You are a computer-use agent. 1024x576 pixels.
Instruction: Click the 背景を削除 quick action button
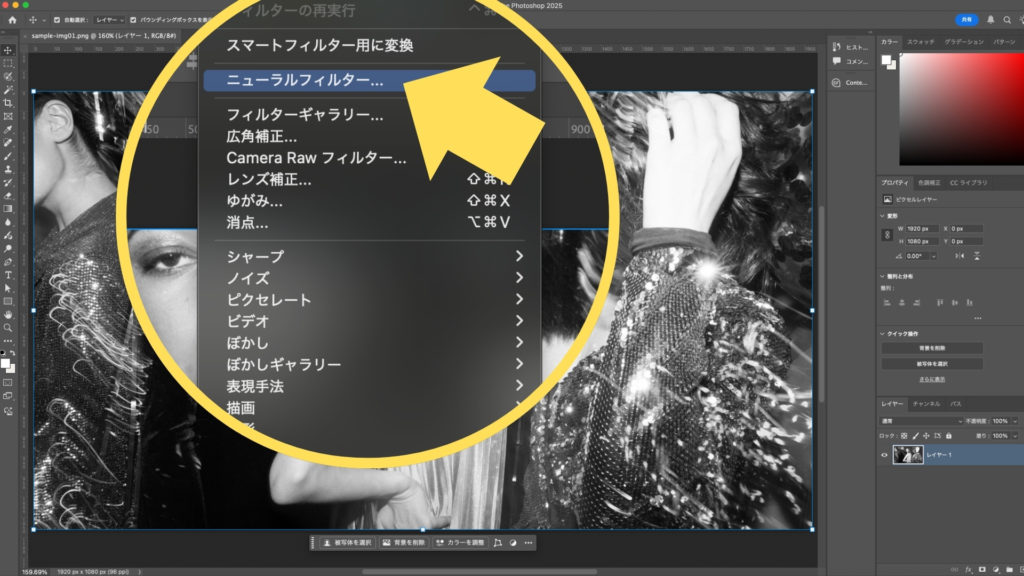[931, 348]
